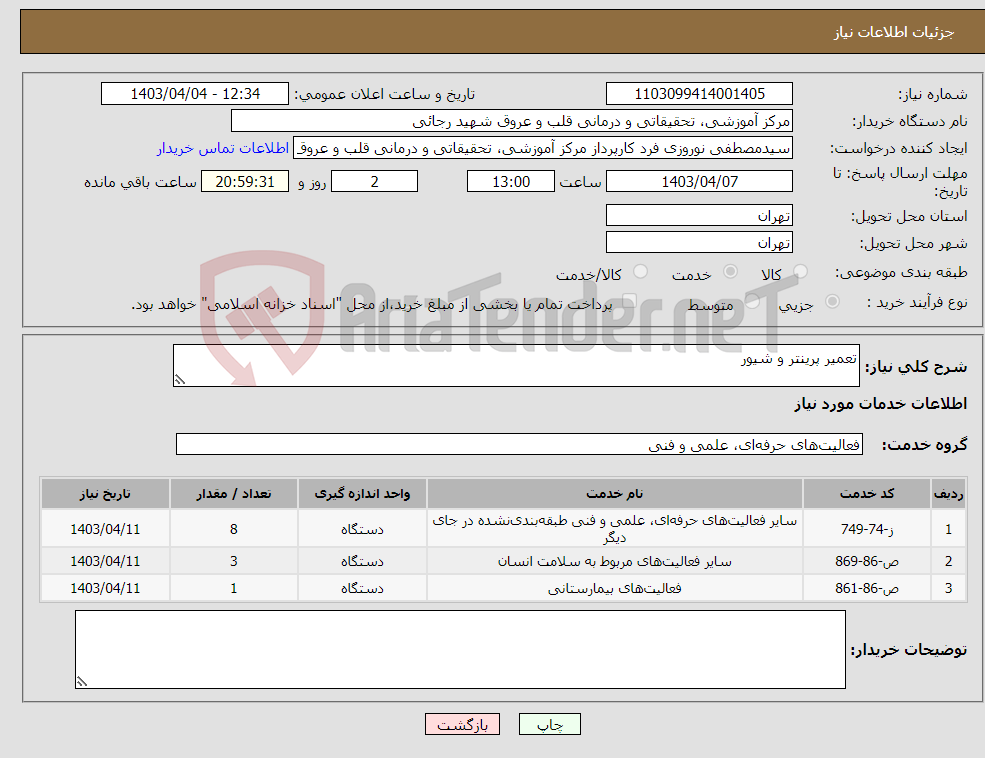Screen dimensions: 985x758
Task: Click the remaining time 20:59:31 field
Action: click(245, 181)
